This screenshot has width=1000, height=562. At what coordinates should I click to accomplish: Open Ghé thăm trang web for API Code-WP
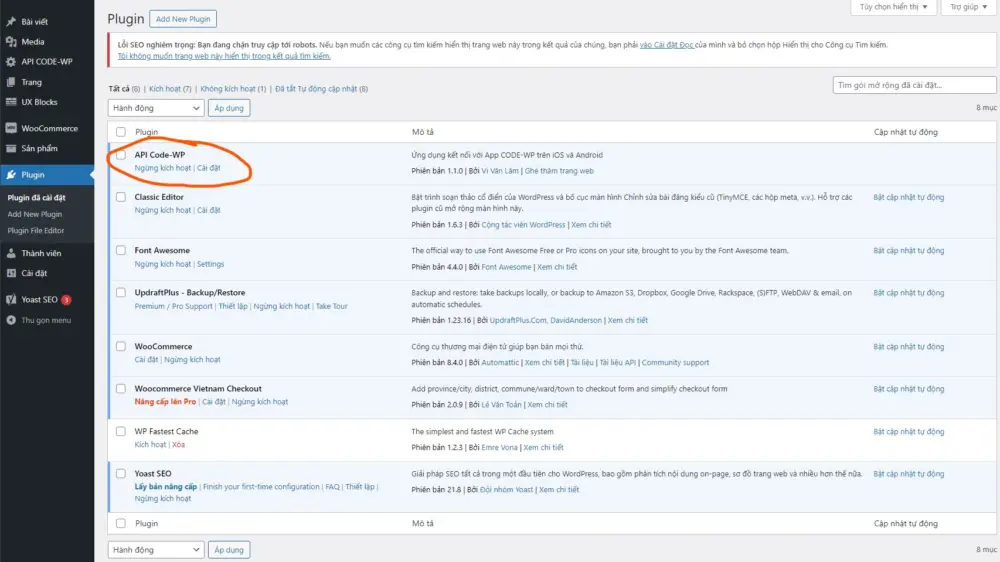(x=559, y=171)
